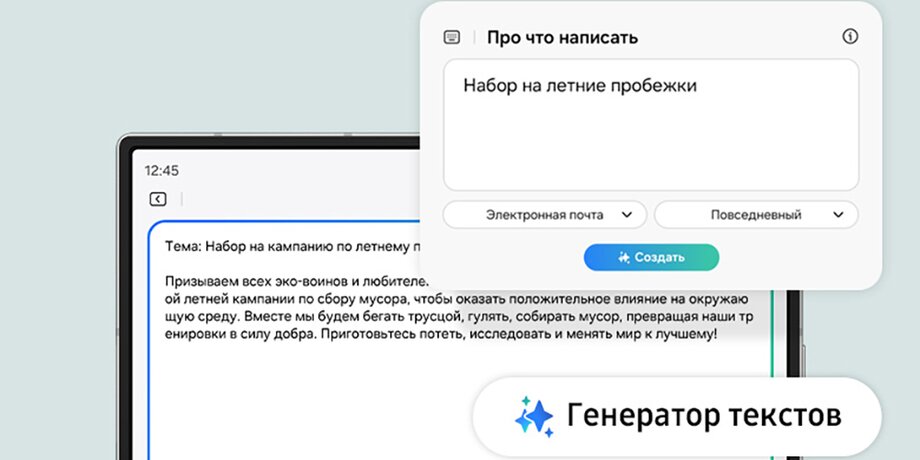Open the Электронная почта format dropdown
Viewport: 920px width, 460px height.
pyautogui.click(x=544, y=214)
